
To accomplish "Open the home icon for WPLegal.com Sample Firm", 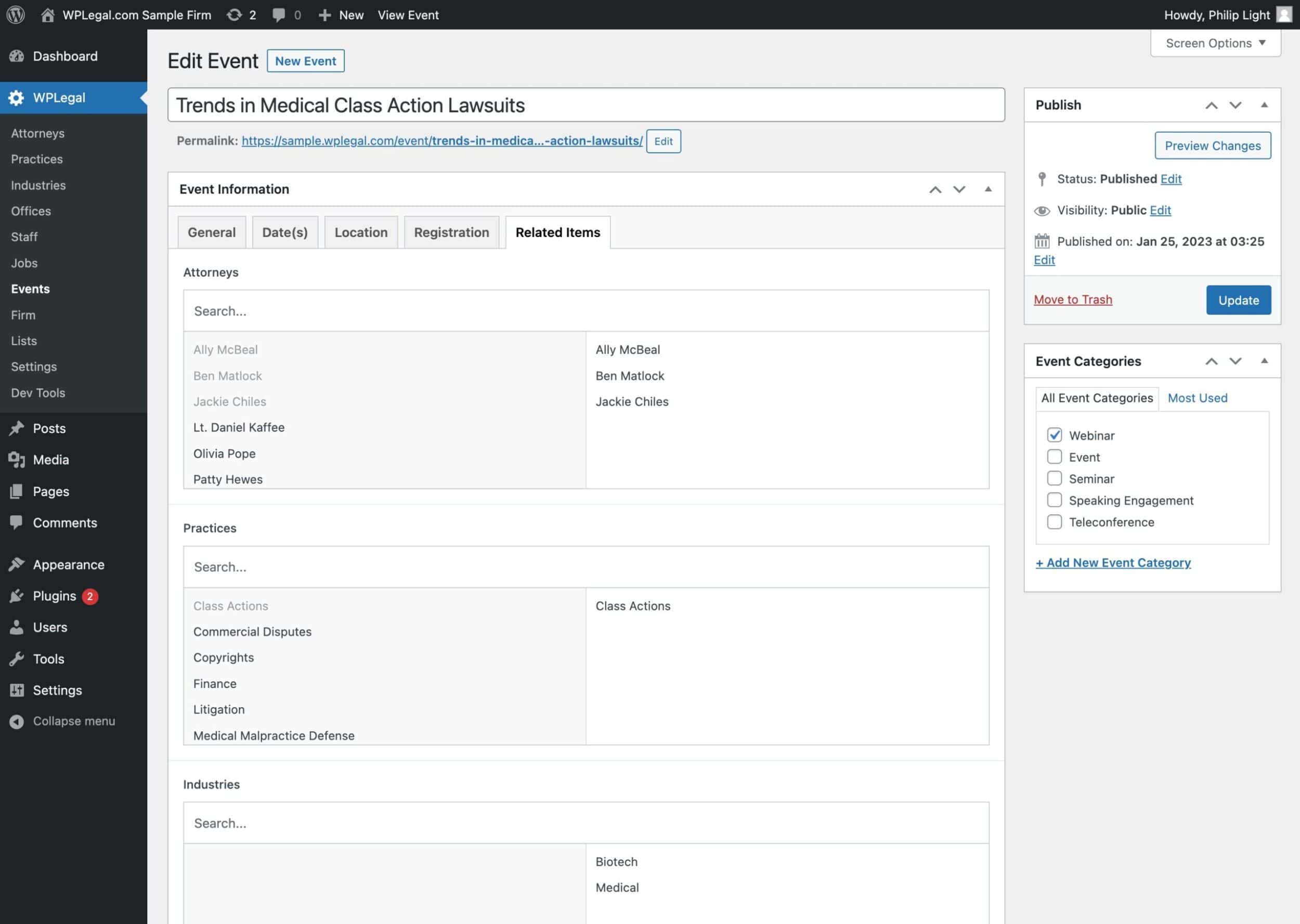I will tap(48, 15).
